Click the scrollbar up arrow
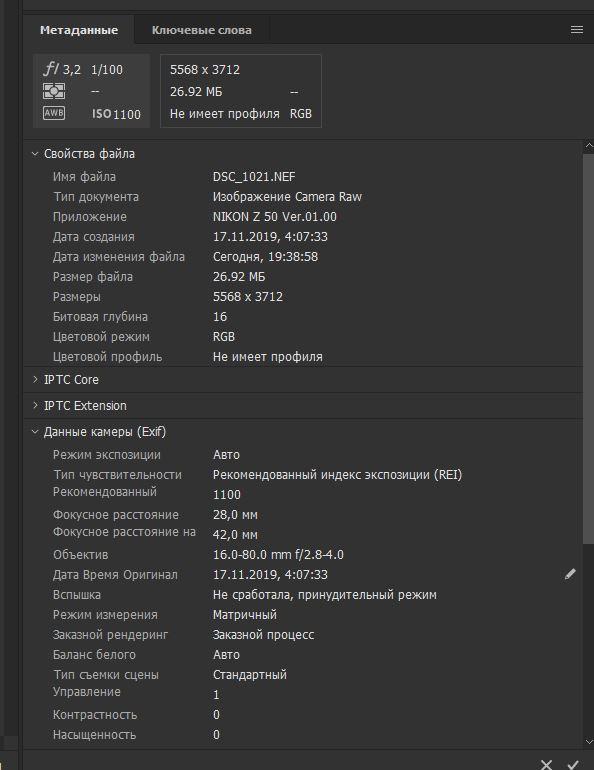The width and height of the screenshot is (594, 770). point(589,146)
